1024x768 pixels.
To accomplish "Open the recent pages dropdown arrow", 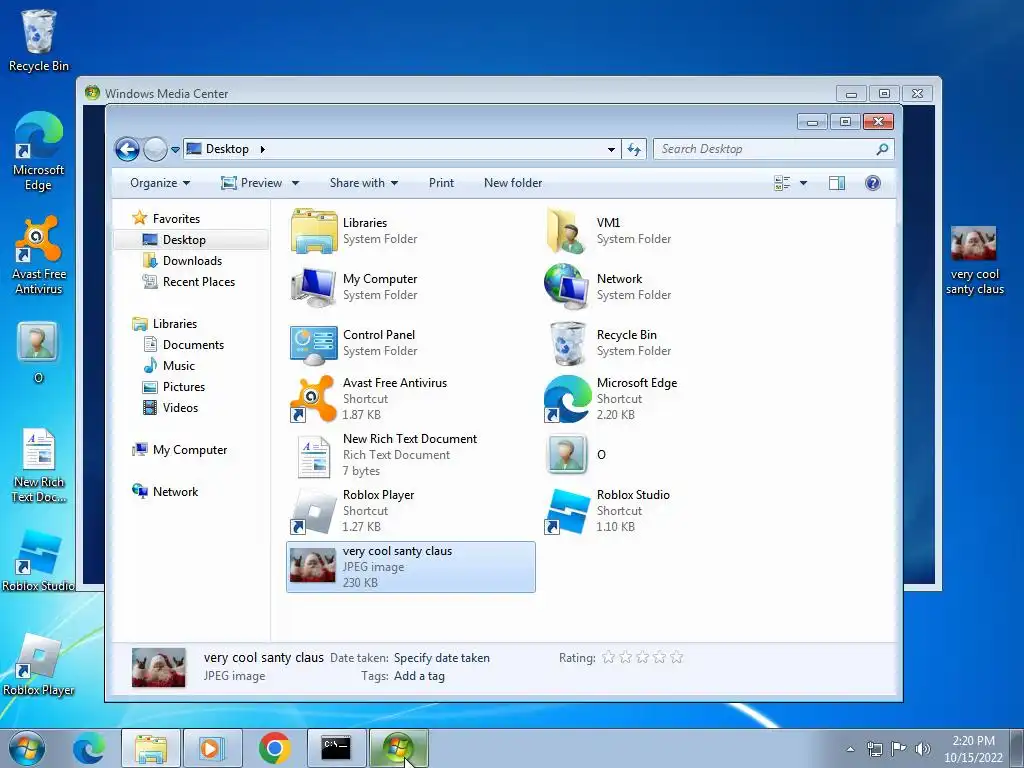I will tap(175, 150).
